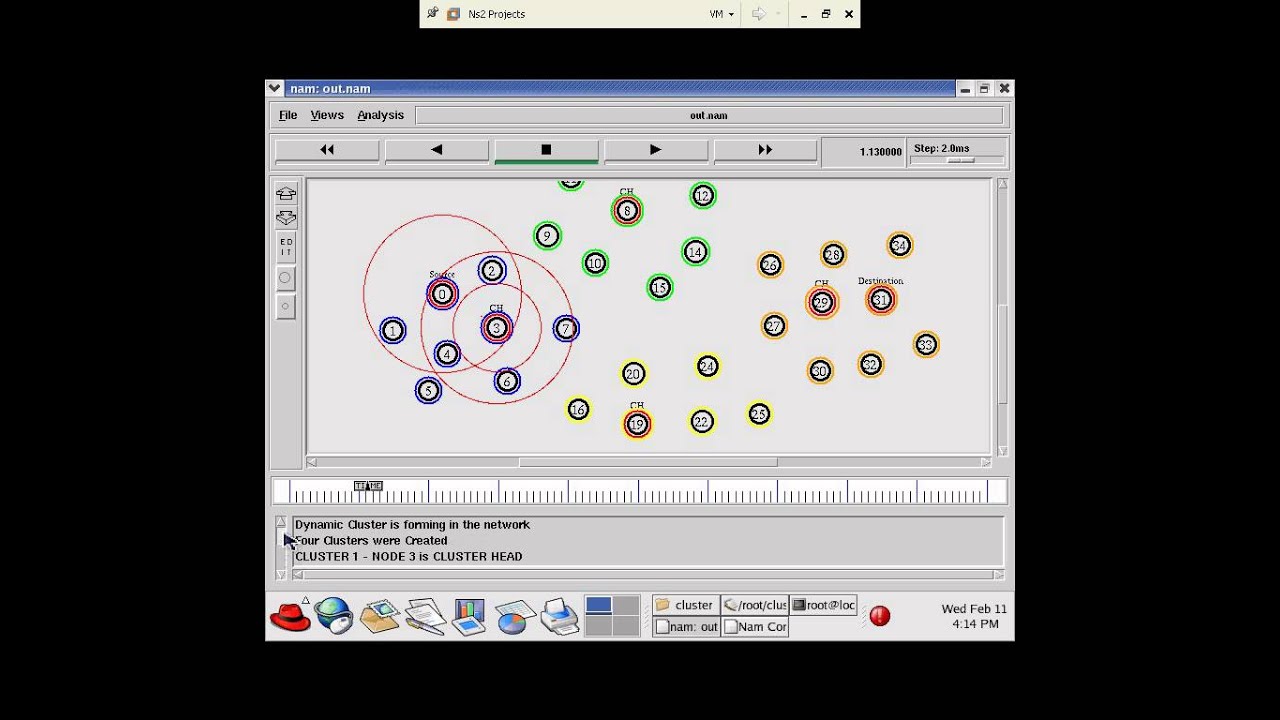Launch the word processor icon
Viewport: 1280px width, 720px height.
click(x=425, y=616)
